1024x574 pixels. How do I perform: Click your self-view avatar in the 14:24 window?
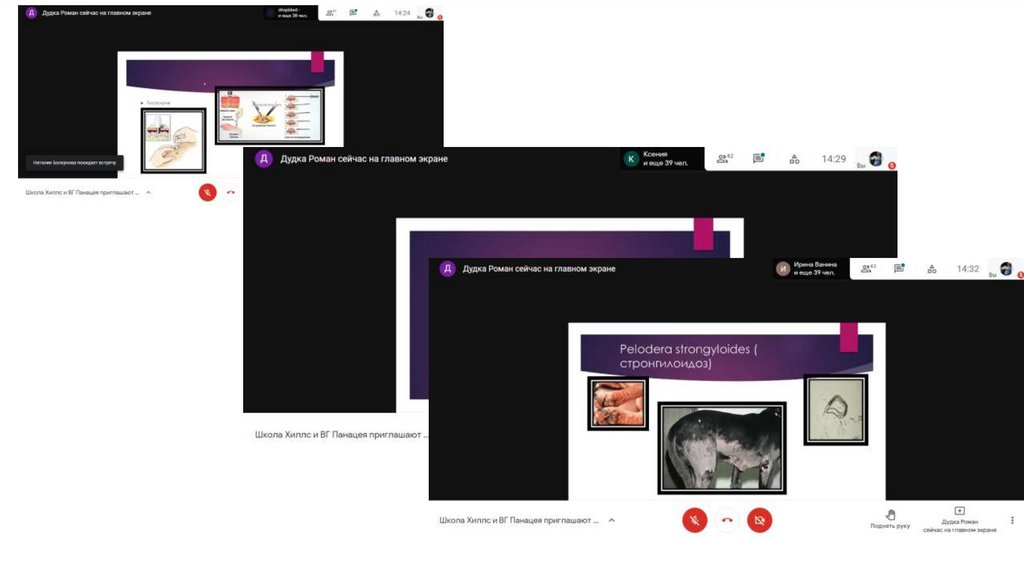[x=430, y=12]
